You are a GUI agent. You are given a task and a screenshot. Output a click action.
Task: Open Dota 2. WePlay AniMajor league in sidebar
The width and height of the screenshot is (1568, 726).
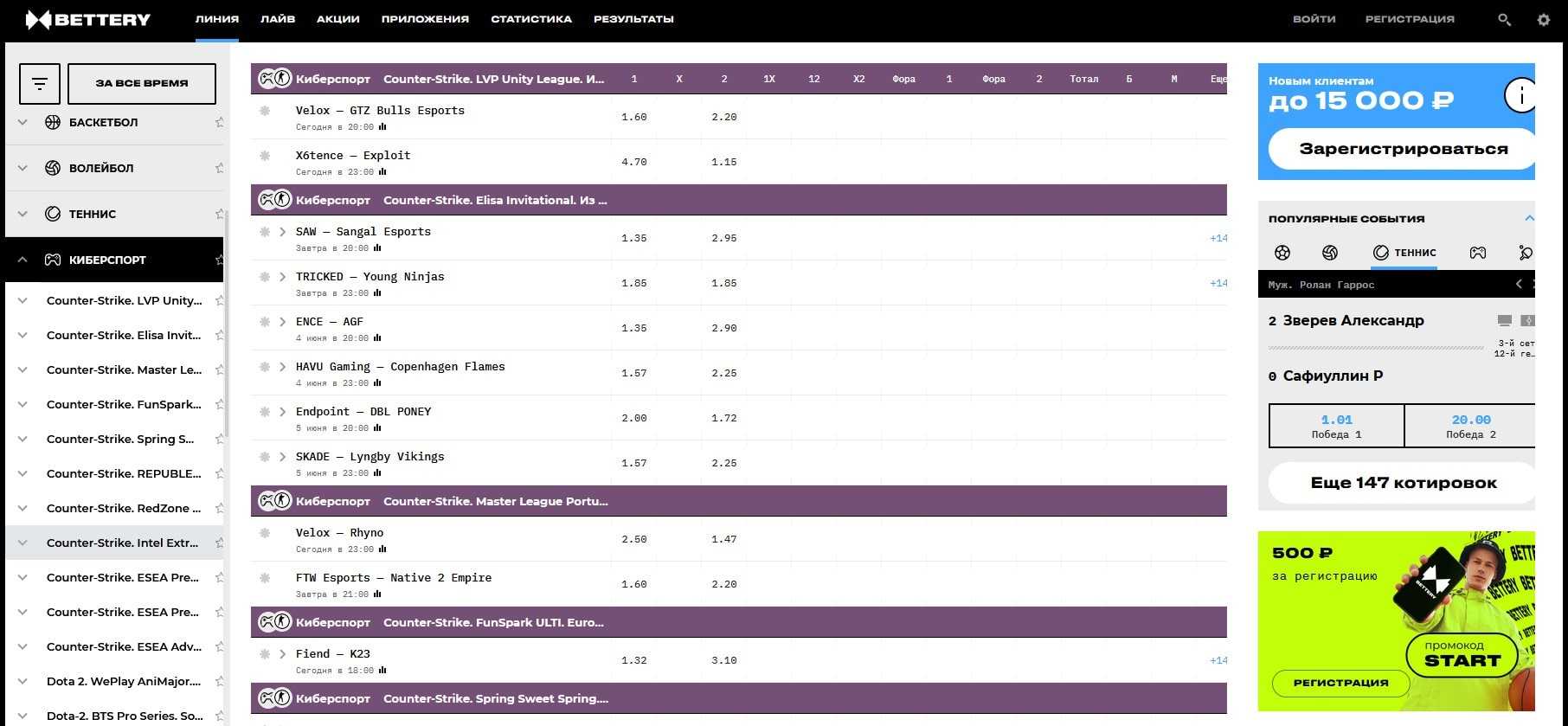(124, 681)
